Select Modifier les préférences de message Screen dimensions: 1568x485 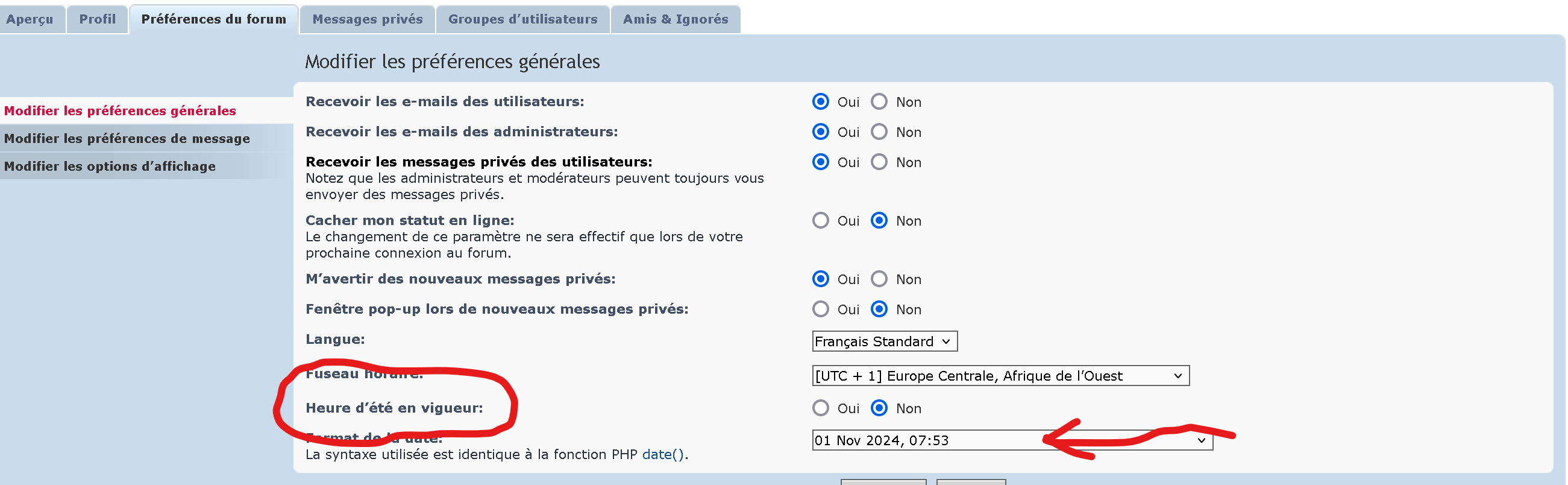(127, 139)
